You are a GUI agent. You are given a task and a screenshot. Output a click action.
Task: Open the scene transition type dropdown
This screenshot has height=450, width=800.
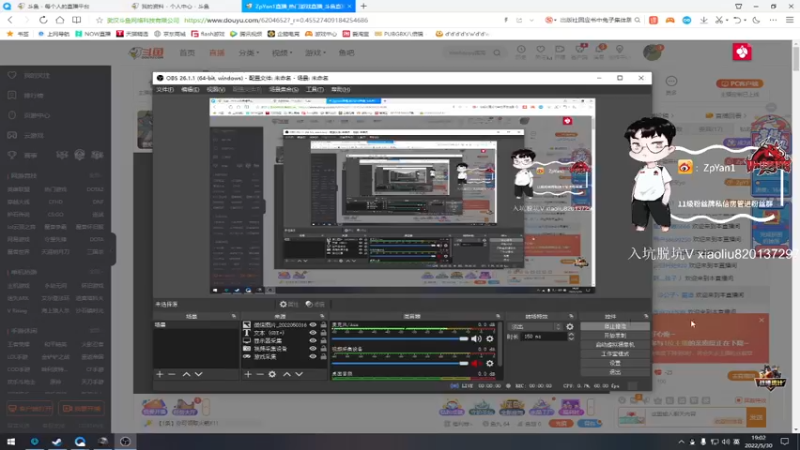tap(536, 327)
